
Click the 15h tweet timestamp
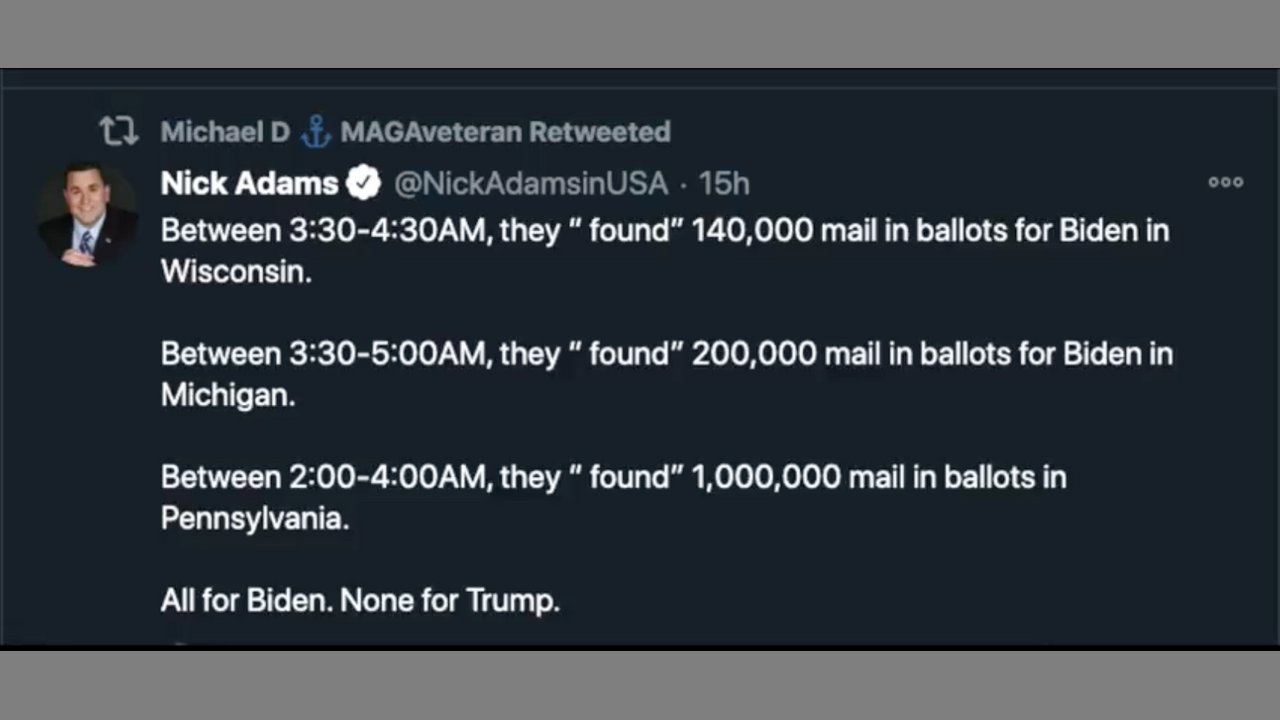coord(724,183)
